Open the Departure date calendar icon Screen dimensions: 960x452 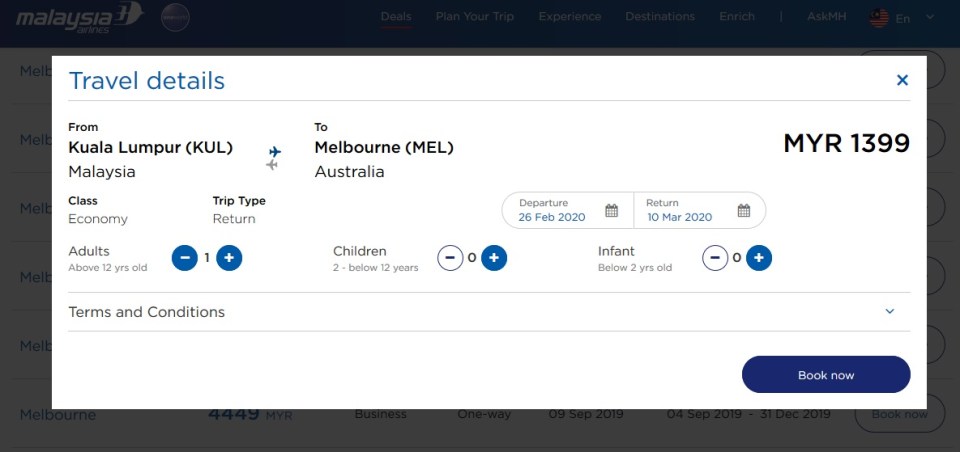612,211
